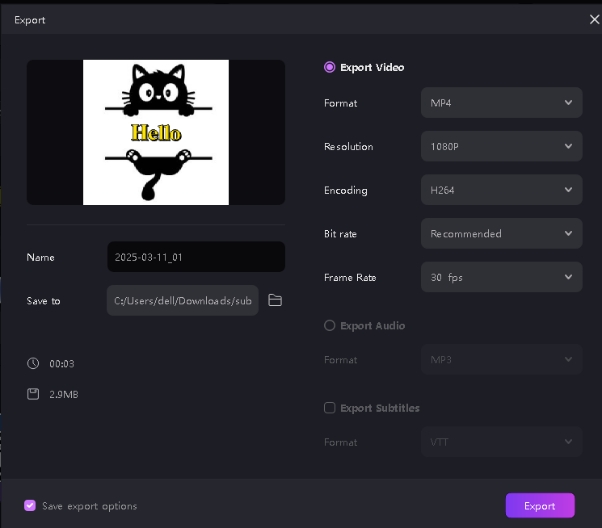Open the MP3 audio format dropdown
Image resolution: width=602 pixels, height=528 pixels.
(x=501, y=359)
